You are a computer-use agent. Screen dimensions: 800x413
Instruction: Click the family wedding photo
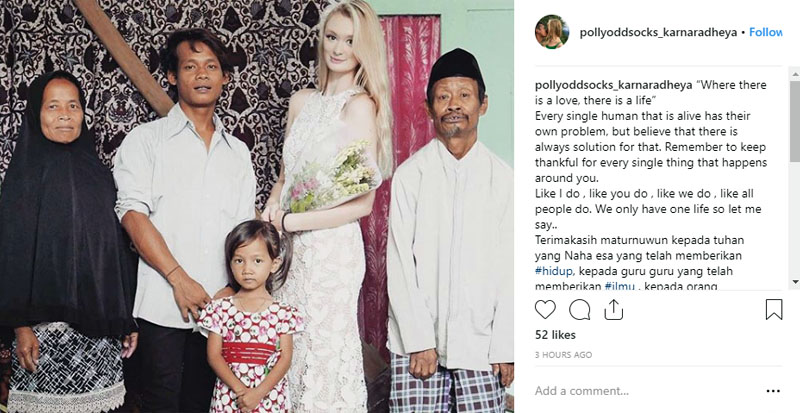coord(257,206)
